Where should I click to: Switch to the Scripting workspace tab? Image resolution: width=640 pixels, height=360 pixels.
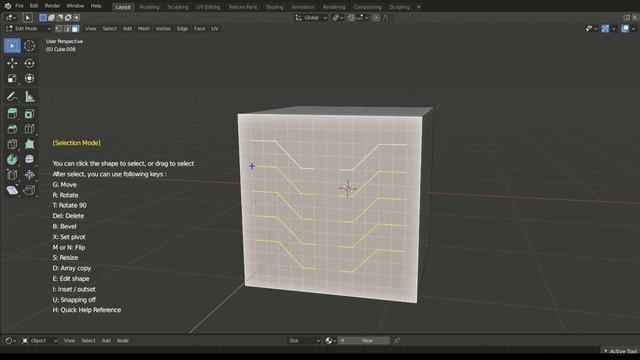coord(399,7)
